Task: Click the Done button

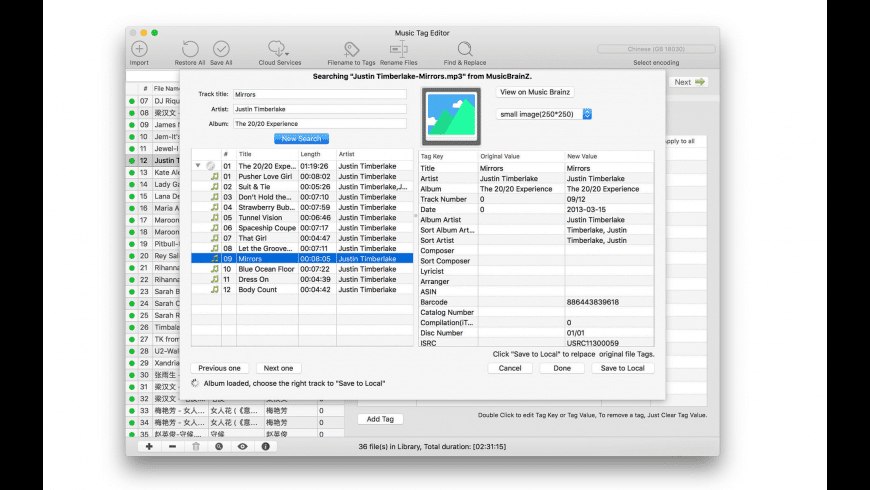Action: pyautogui.click(x=562, y=368)
